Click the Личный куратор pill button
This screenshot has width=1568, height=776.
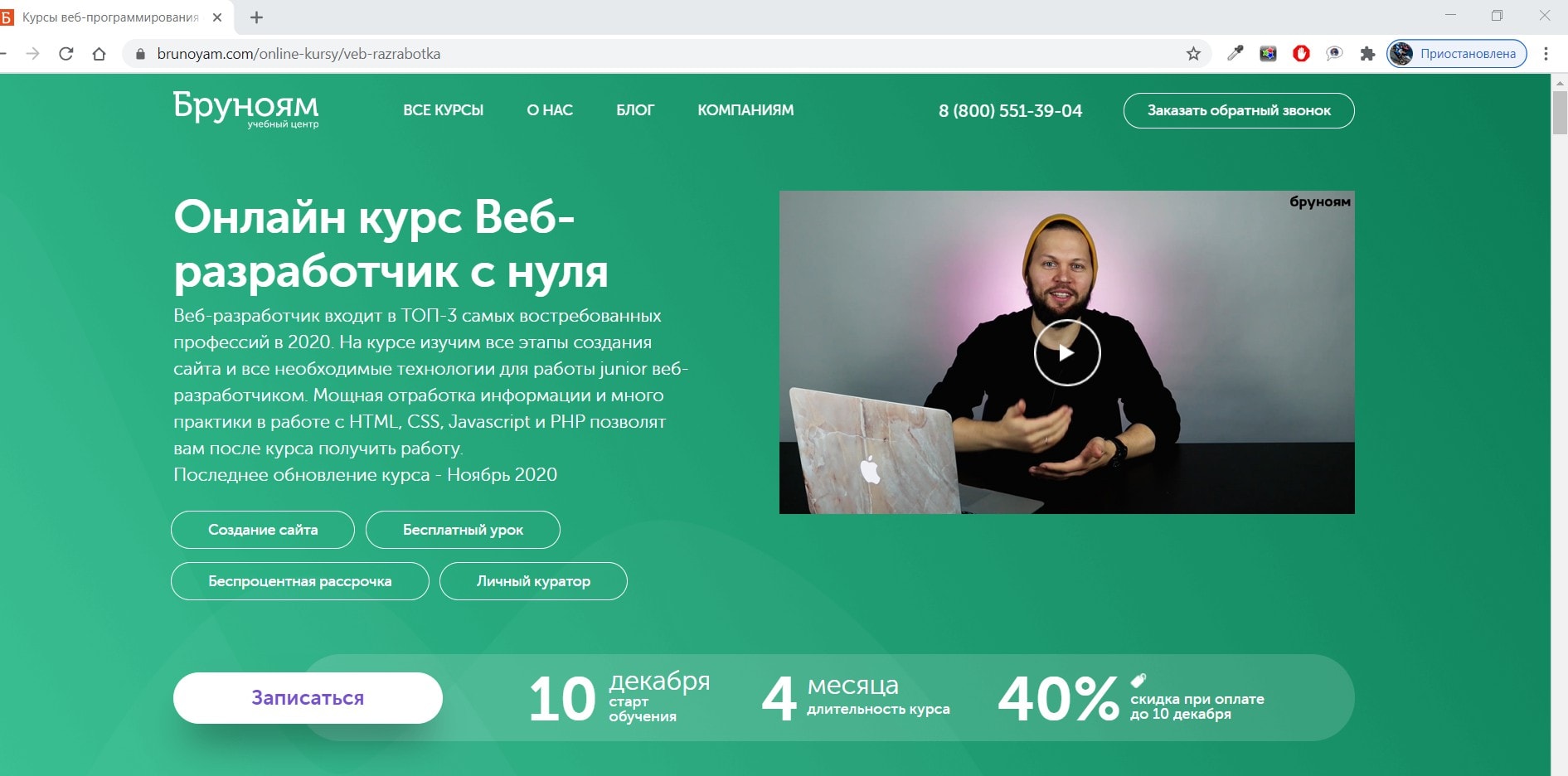pos(533,581)
